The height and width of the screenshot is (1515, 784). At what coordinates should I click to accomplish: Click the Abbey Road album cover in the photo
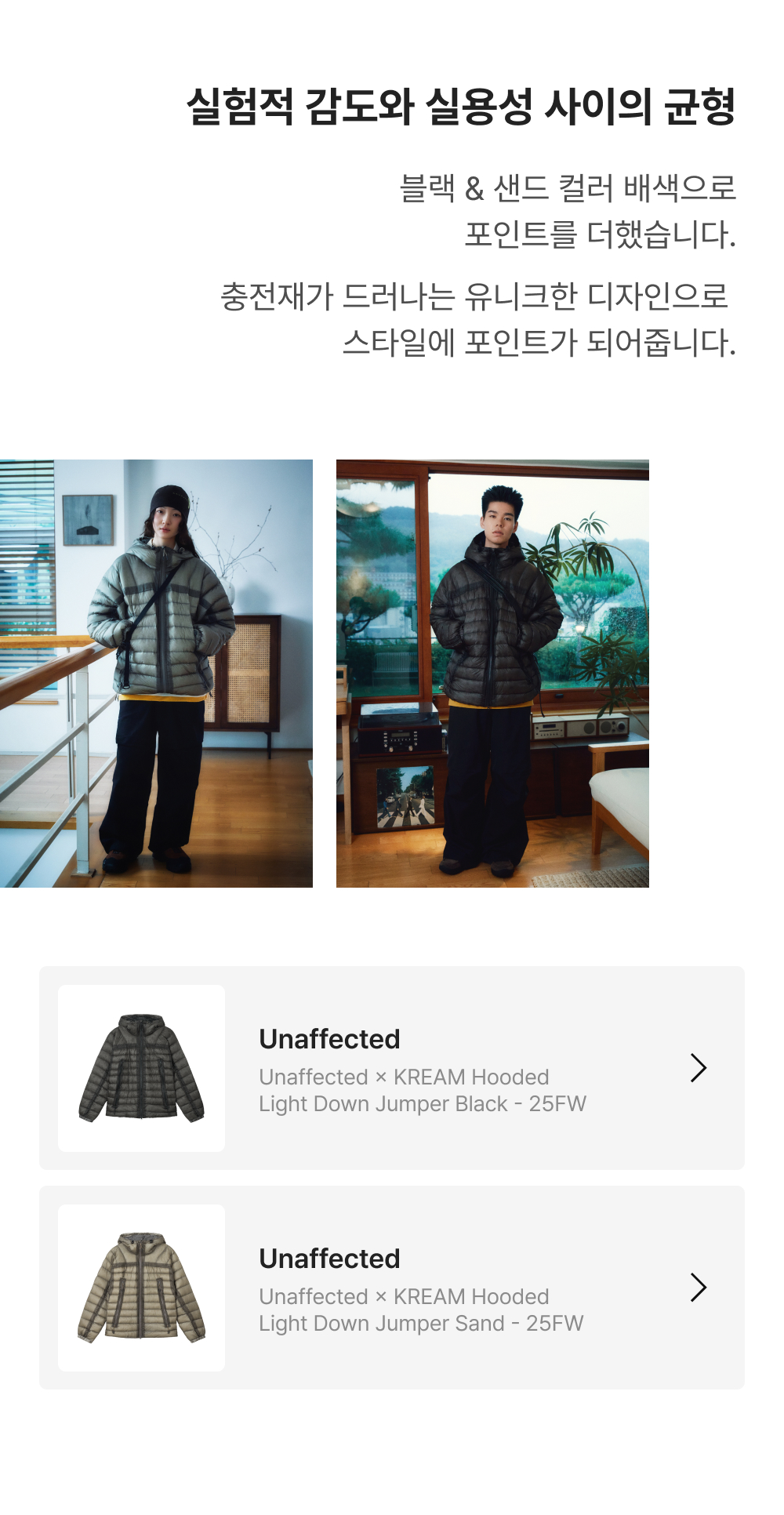tap(405, 797)
